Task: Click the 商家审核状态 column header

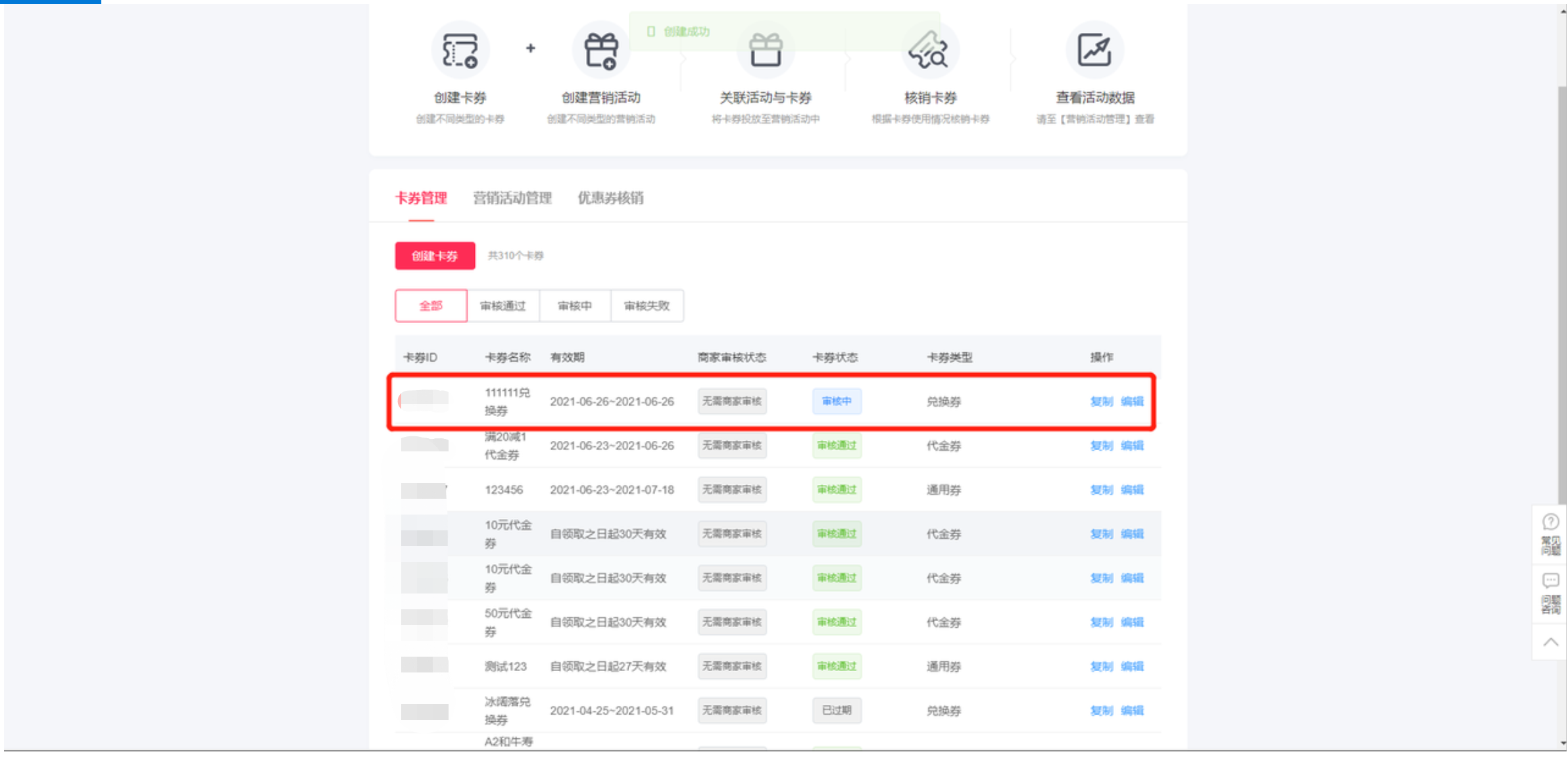Action: tap(731, 357)
